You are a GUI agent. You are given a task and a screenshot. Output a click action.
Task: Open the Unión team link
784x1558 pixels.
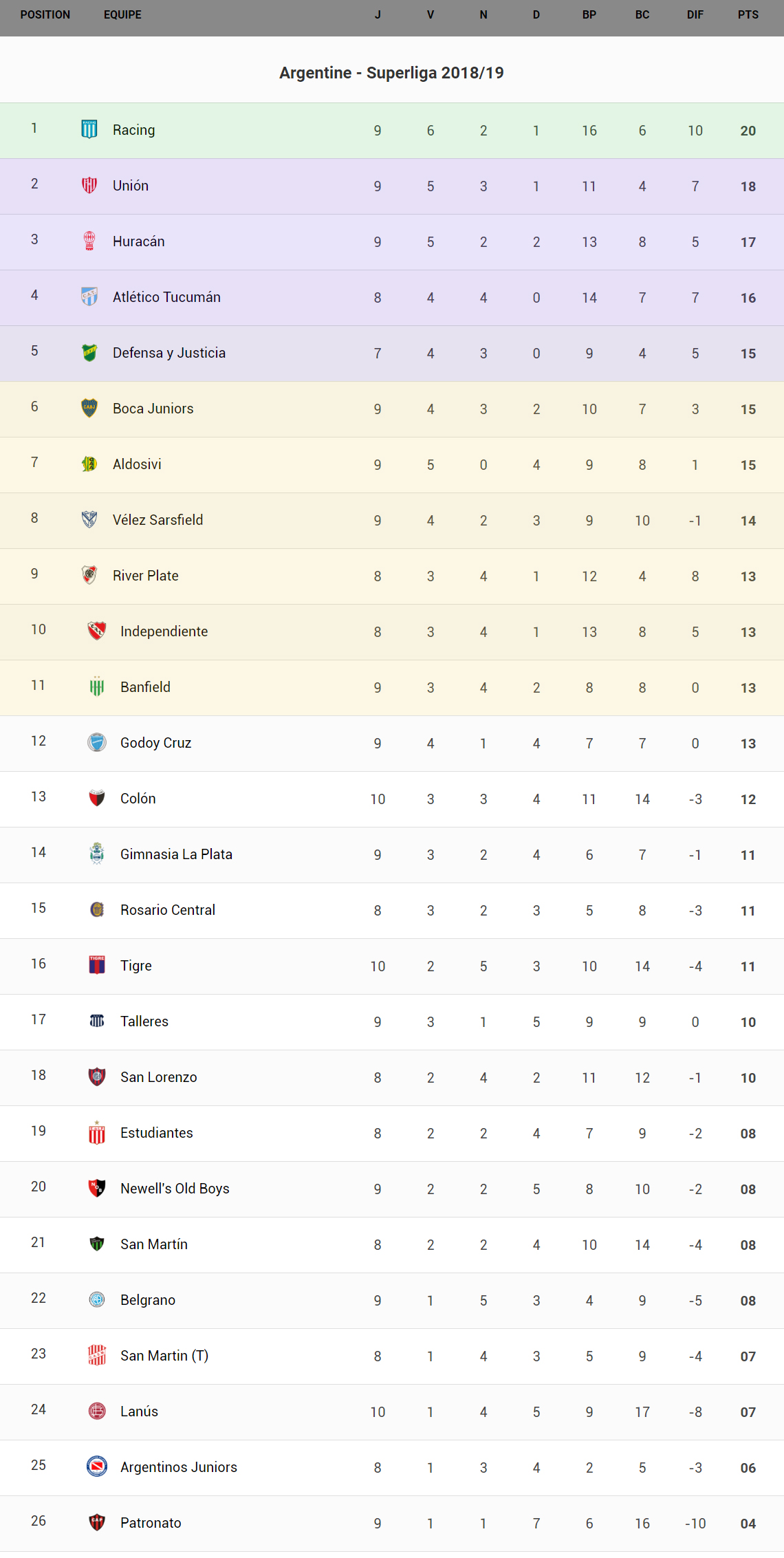[x=131, y=186]
